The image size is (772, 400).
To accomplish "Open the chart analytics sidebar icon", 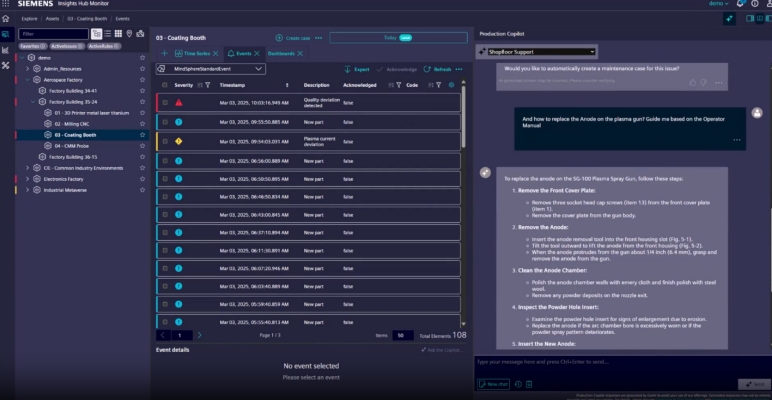I will 5,50.
